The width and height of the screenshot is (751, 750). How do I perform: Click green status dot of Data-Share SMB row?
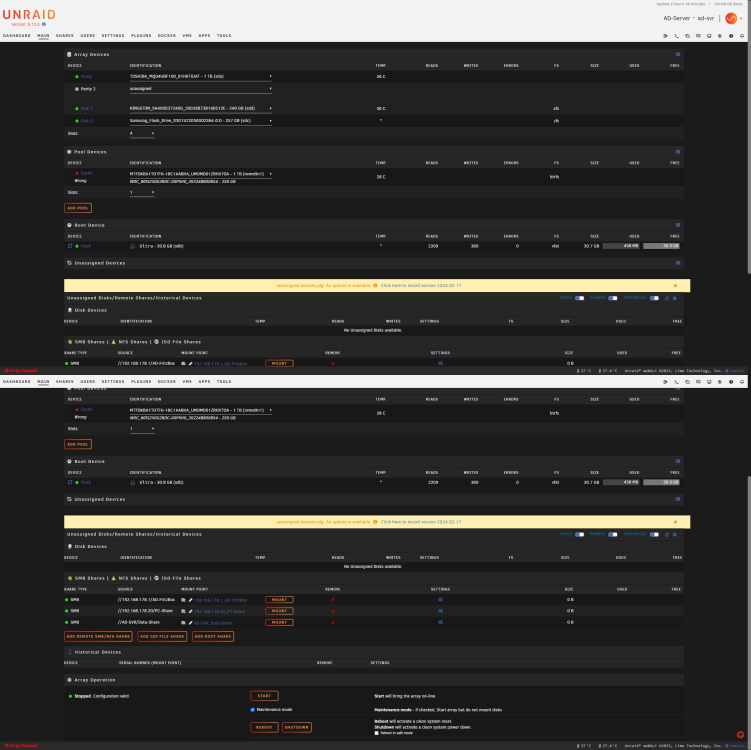67,623
